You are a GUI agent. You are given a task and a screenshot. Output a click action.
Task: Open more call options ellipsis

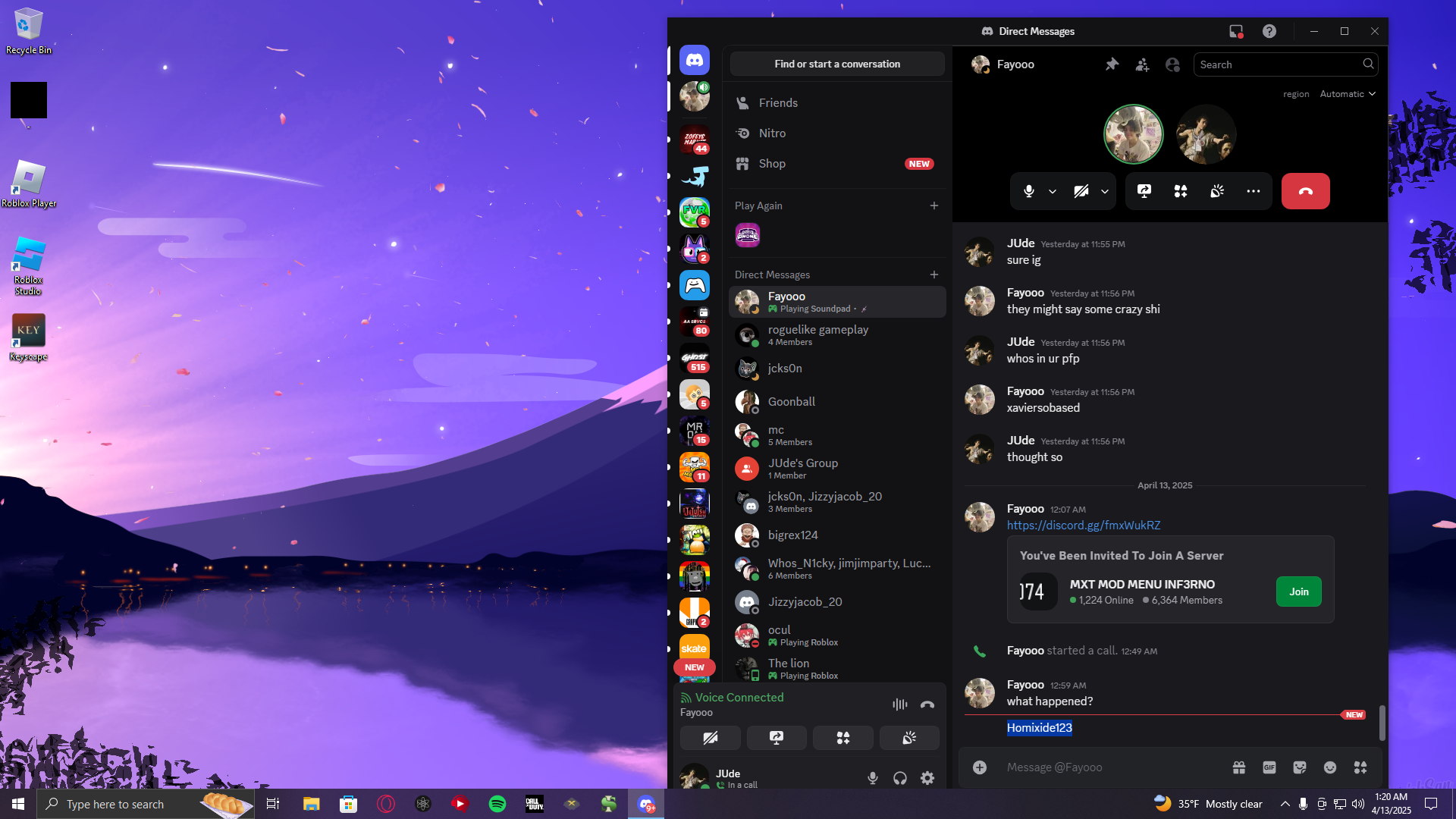(1254, 191)
